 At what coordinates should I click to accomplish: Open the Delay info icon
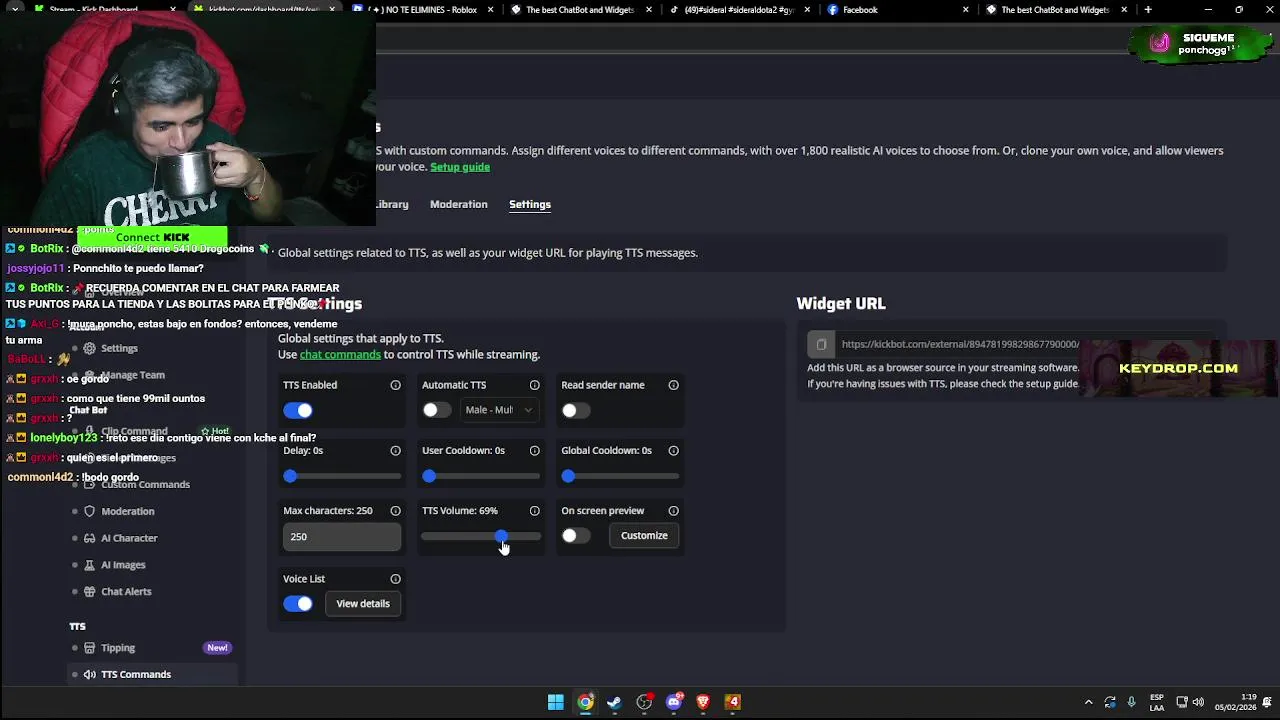[395, 451]
